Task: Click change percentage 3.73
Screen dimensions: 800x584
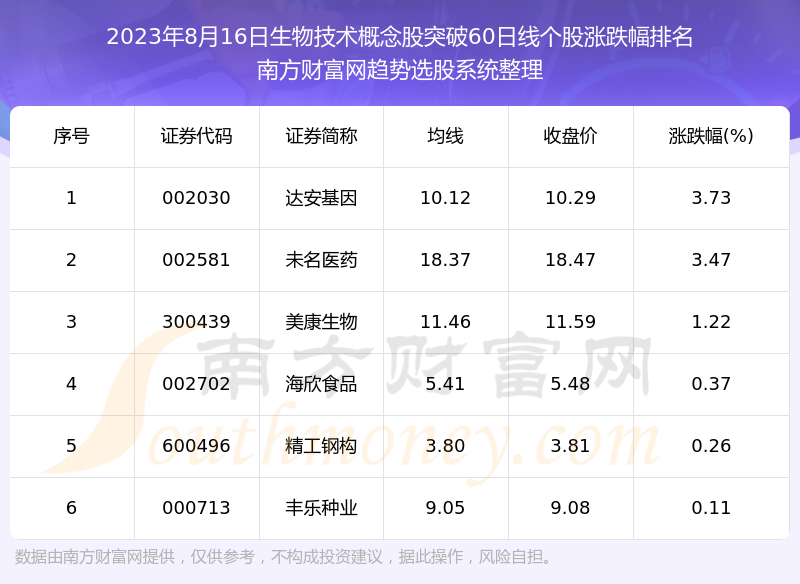Action: (711, 198)
